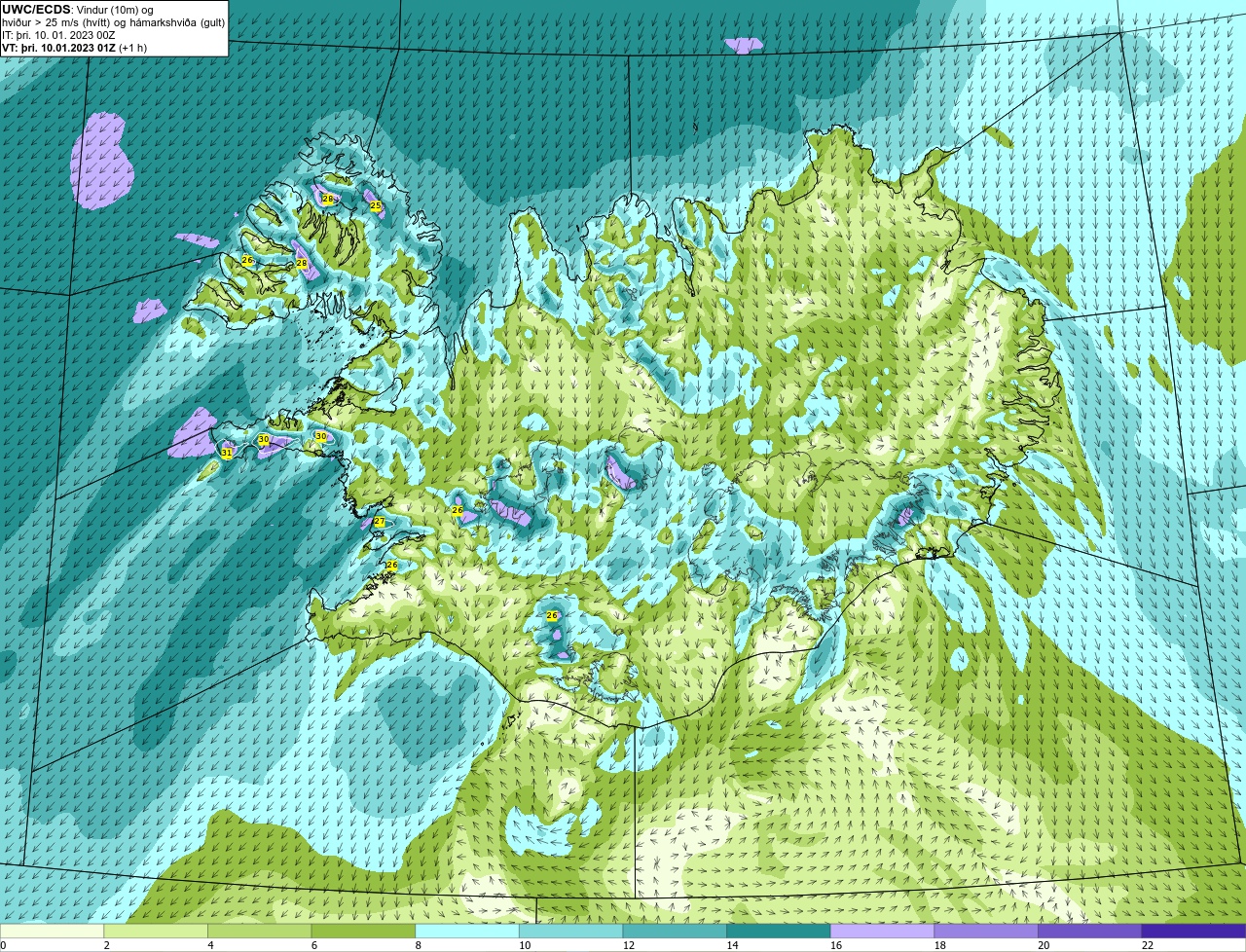The width and height of the screenshot is (1246, 952).
Task: Click the 10–12 m/s light teal legend swatch
Action: click(571, 932)
